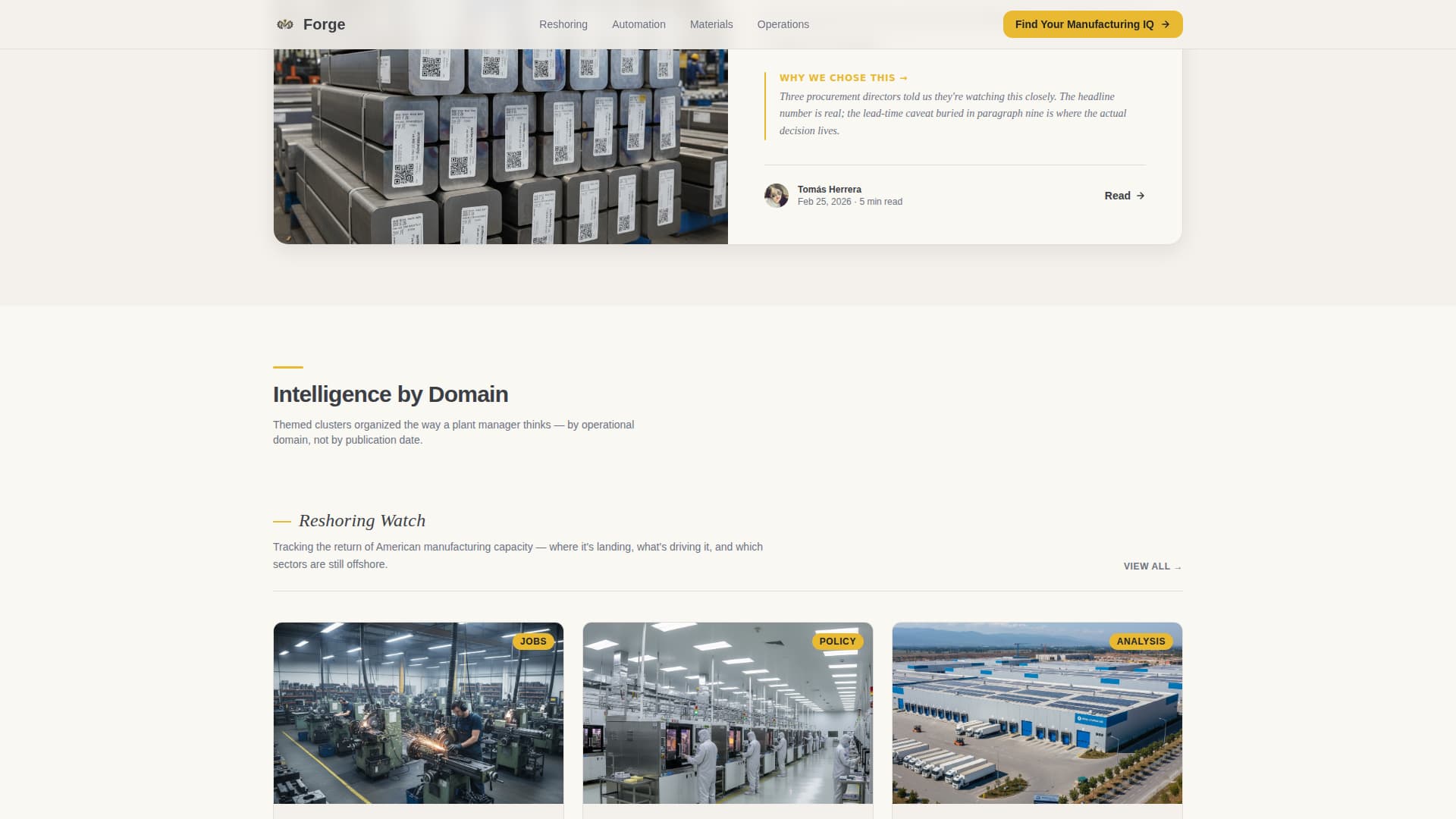1456x819 pixels.
Task: Open the machine shop card image
Action: pyautogui.click(x=419, y=714)
